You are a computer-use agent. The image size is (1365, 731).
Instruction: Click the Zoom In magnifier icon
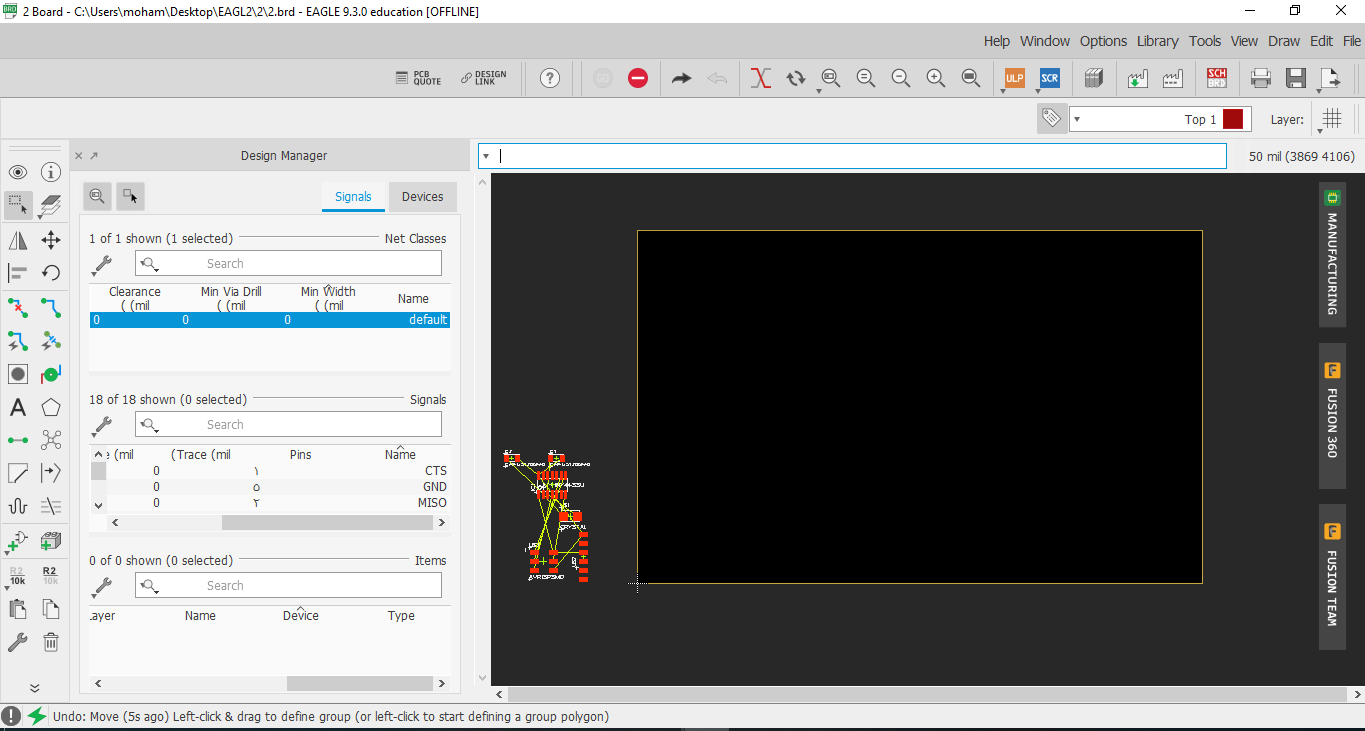(x=936, y=78)
